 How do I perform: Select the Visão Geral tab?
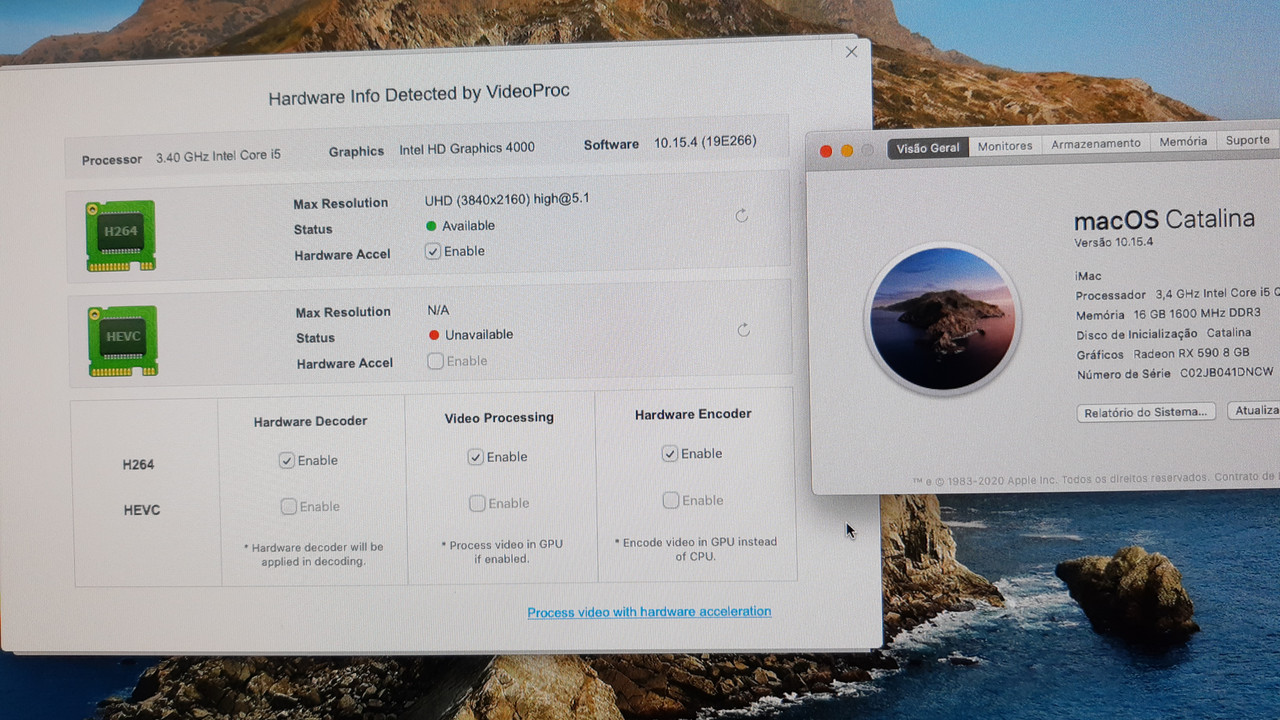click(928, 148)
